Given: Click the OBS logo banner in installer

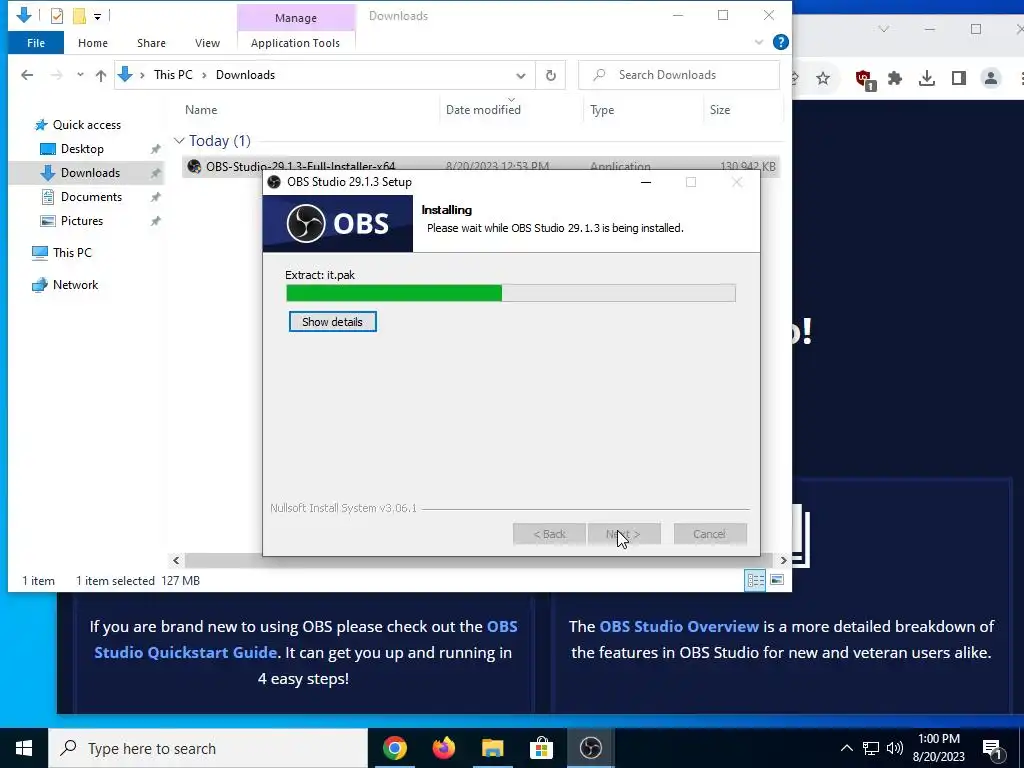Looking at the screenshot, I should [338, 223].
